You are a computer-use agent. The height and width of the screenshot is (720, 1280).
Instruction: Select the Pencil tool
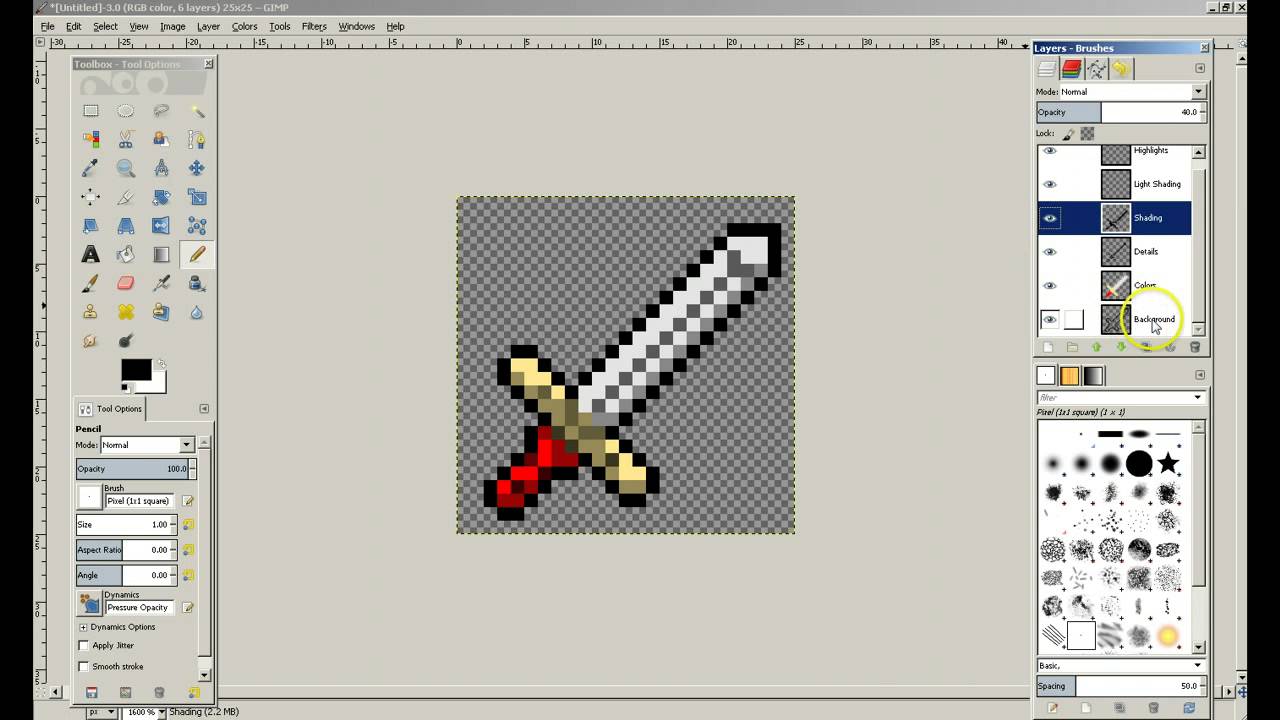(197, 255)
